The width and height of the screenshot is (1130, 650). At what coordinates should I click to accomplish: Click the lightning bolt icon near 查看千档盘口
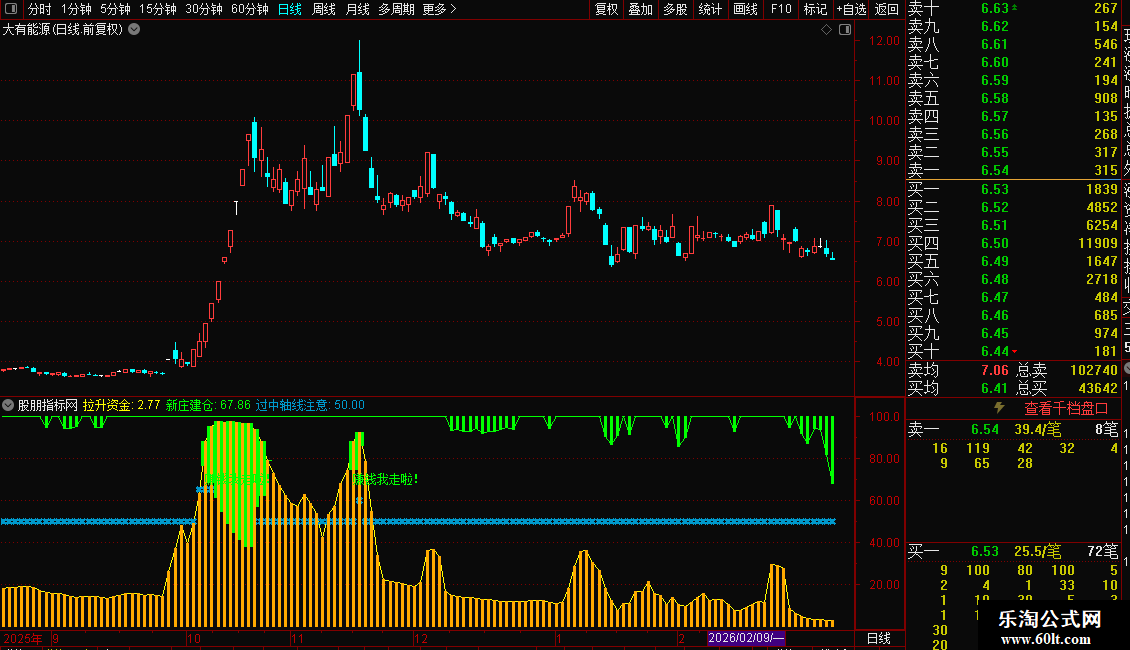(x=1000, y=408)
